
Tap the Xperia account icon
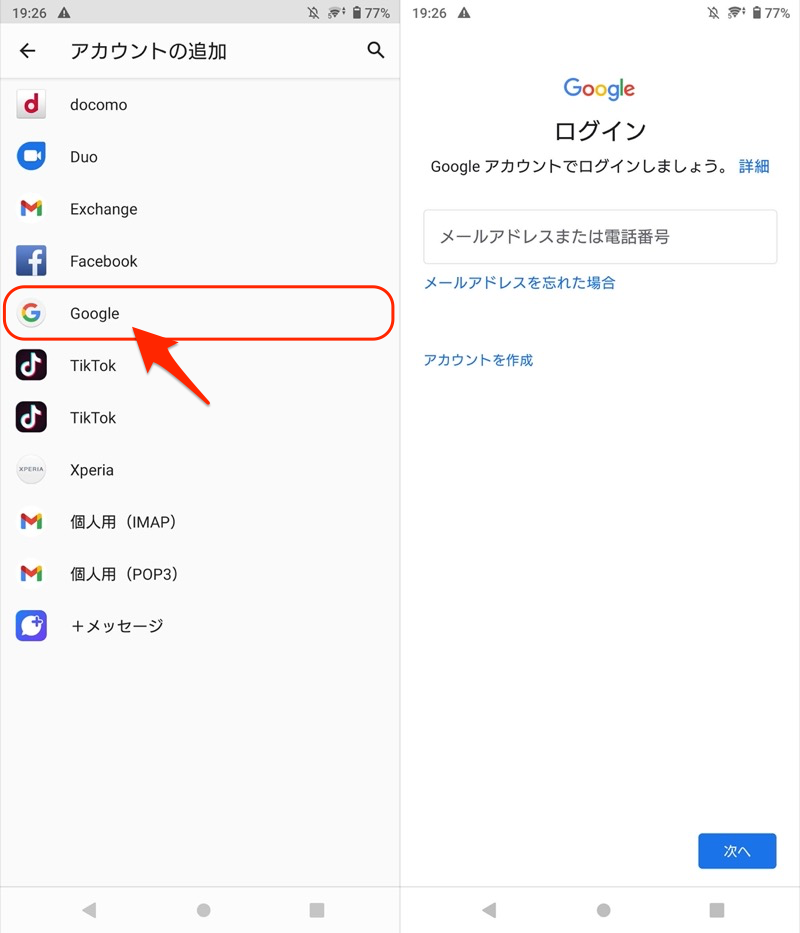click(x=32, y=470)
